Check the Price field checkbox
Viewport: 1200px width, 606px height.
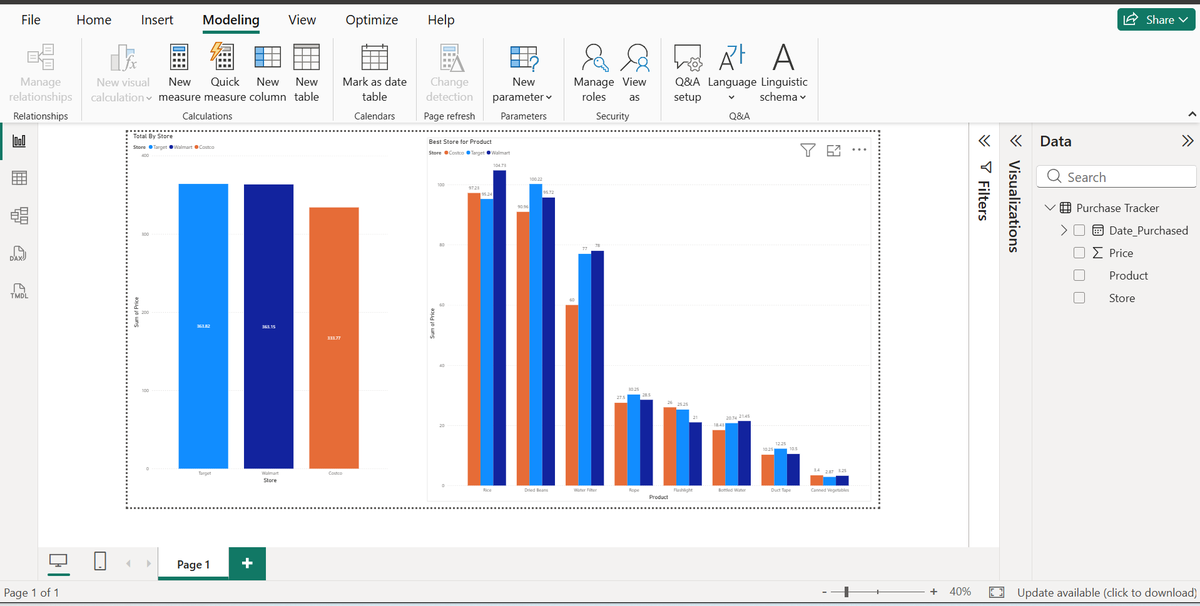[1080, 253]
